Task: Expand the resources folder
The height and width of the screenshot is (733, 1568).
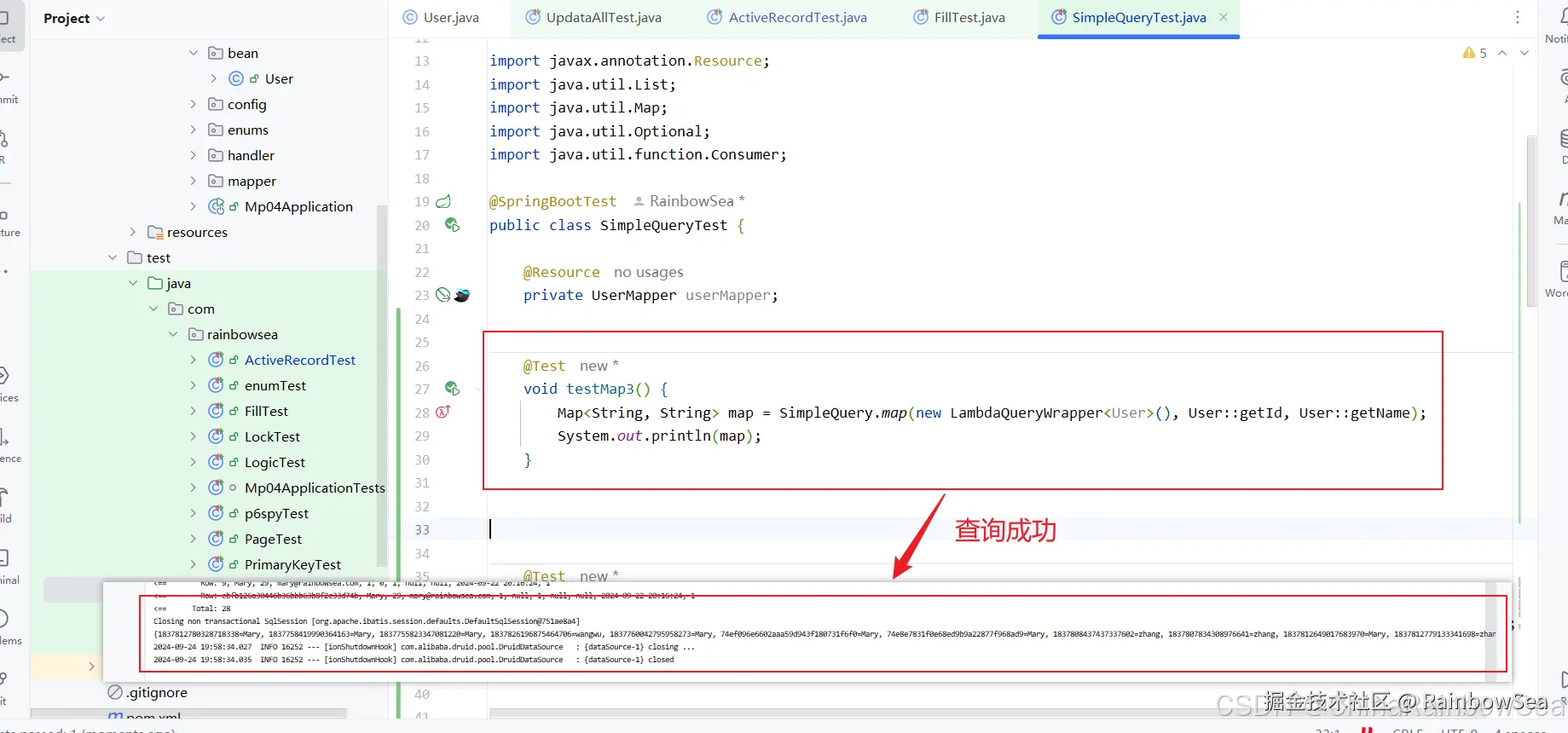Action: 132,232
